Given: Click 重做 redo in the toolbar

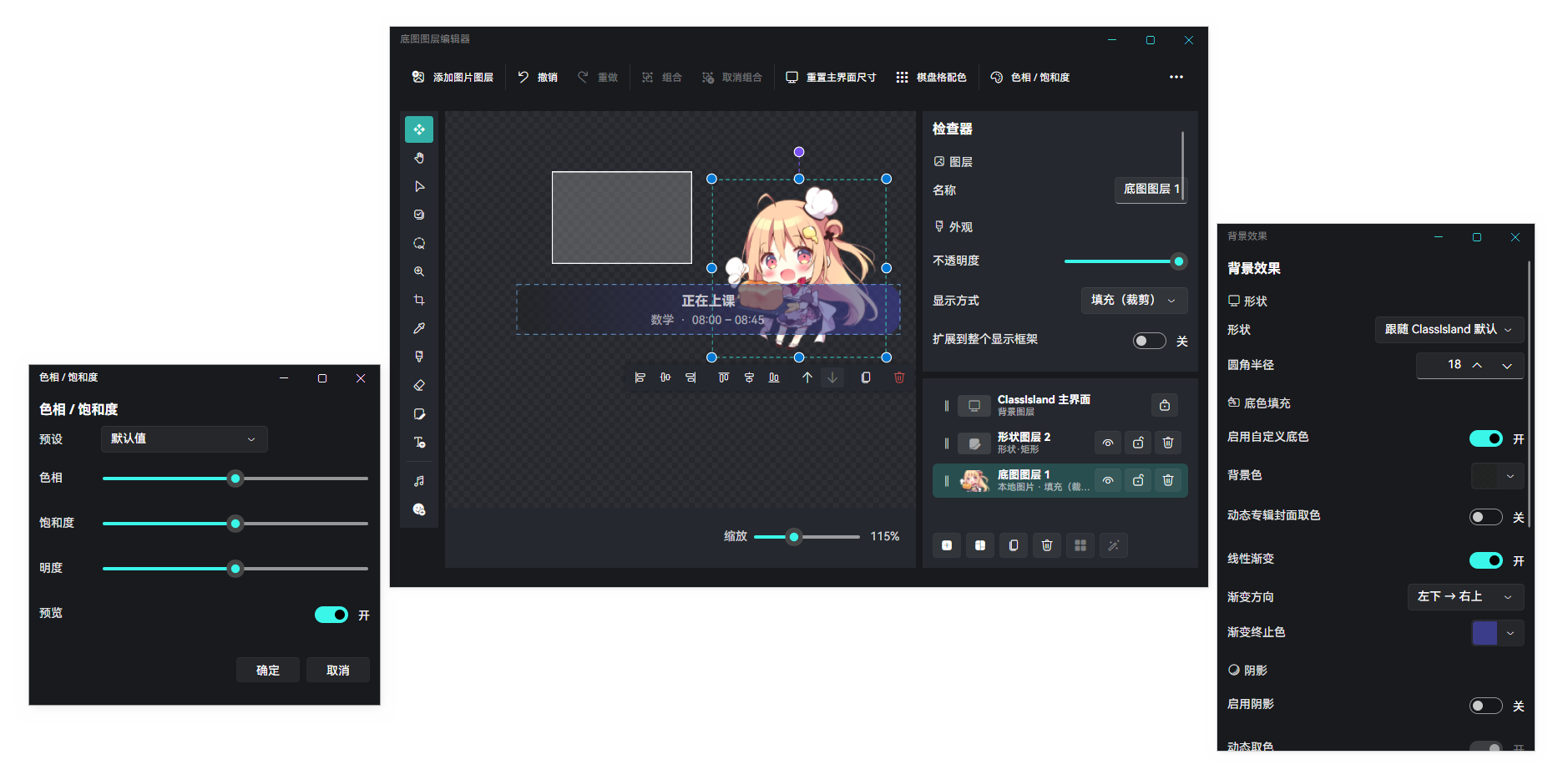Looking at the screenshot, I should (598, 77).
